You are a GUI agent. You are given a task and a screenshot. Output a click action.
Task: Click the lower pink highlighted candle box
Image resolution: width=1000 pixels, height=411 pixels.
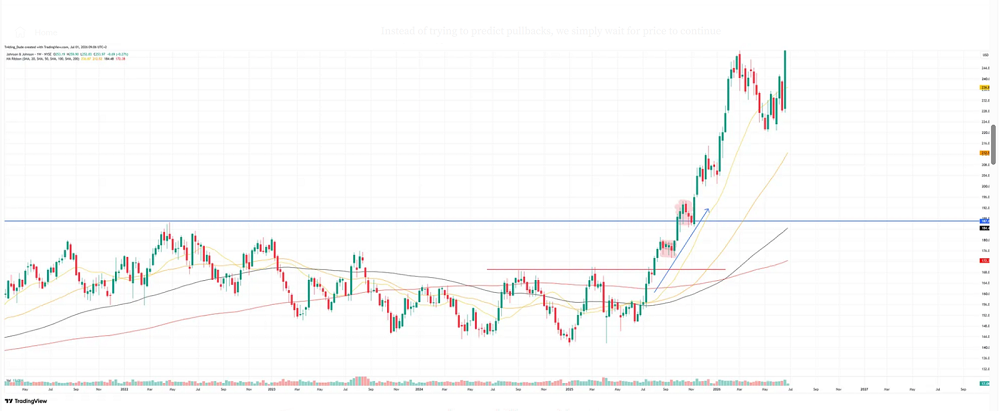(x=667, y=248)
